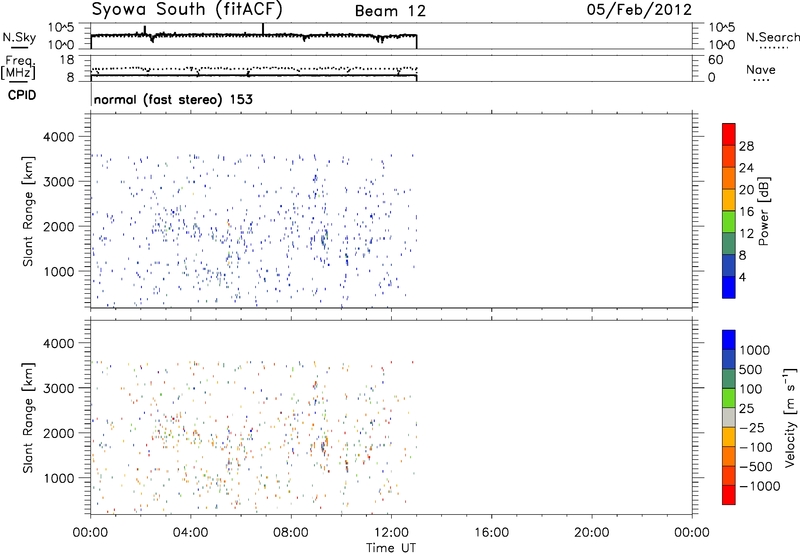Viewport: 800px width, 554px height.
Task: Pick the green 12–16 dB Power swatch
Action: pyautogui.click(x=729, y=222)
